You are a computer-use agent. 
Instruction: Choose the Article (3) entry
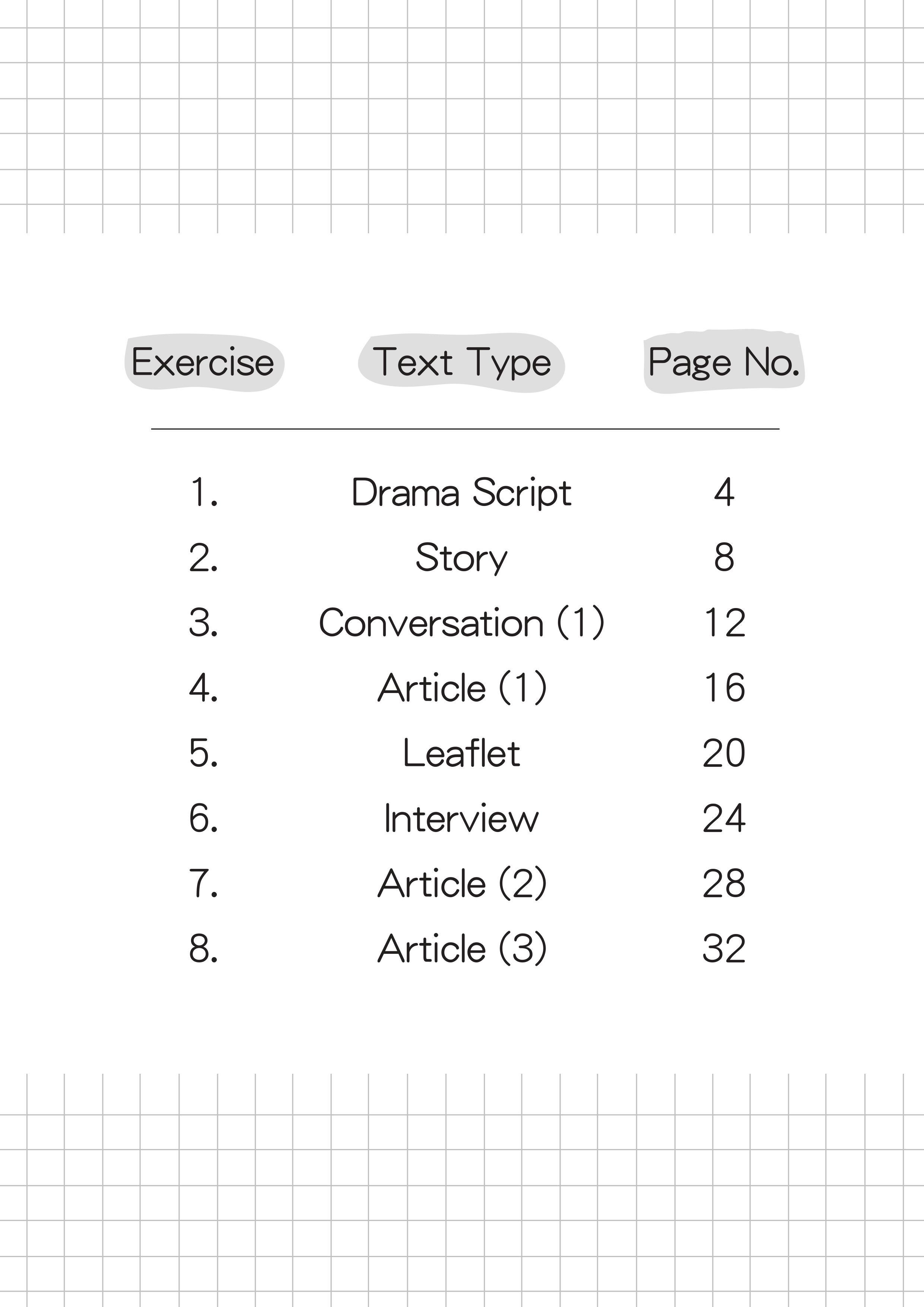pos(461,949)
